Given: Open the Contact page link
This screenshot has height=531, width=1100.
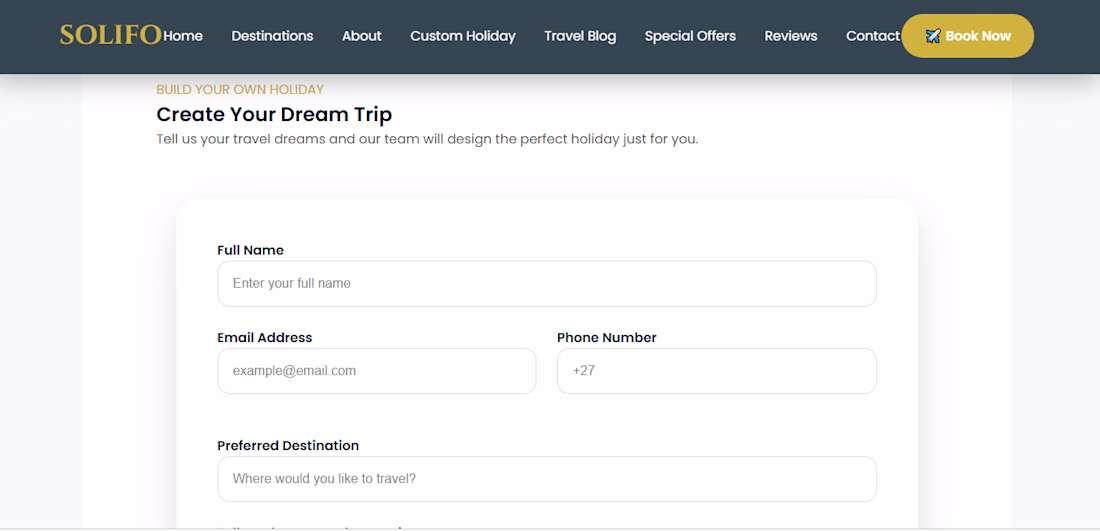Looking at the screenshot, I should 873,36.
